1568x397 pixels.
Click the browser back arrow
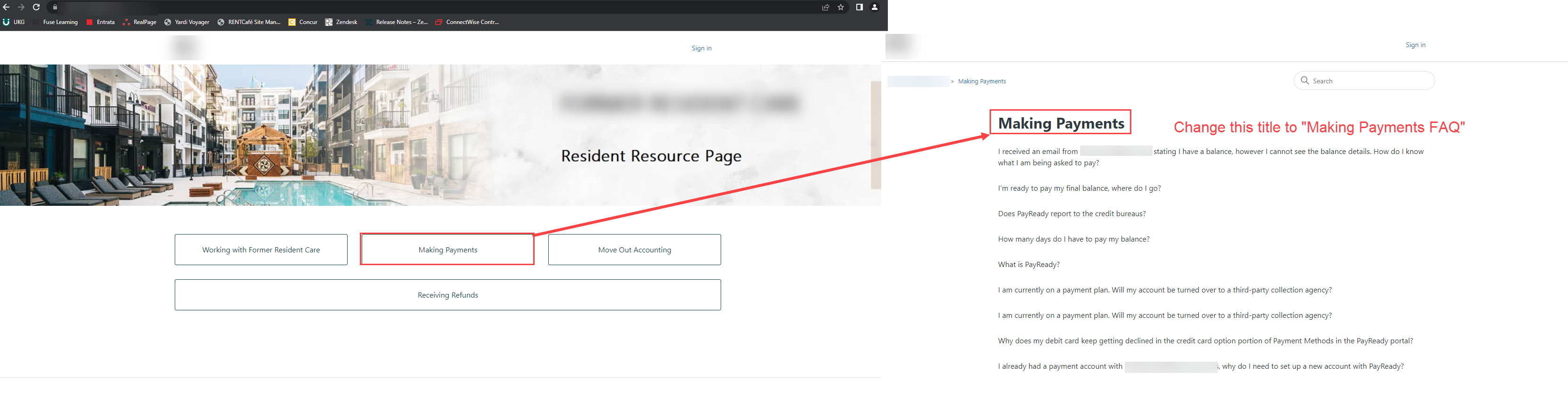click(6, 8)
